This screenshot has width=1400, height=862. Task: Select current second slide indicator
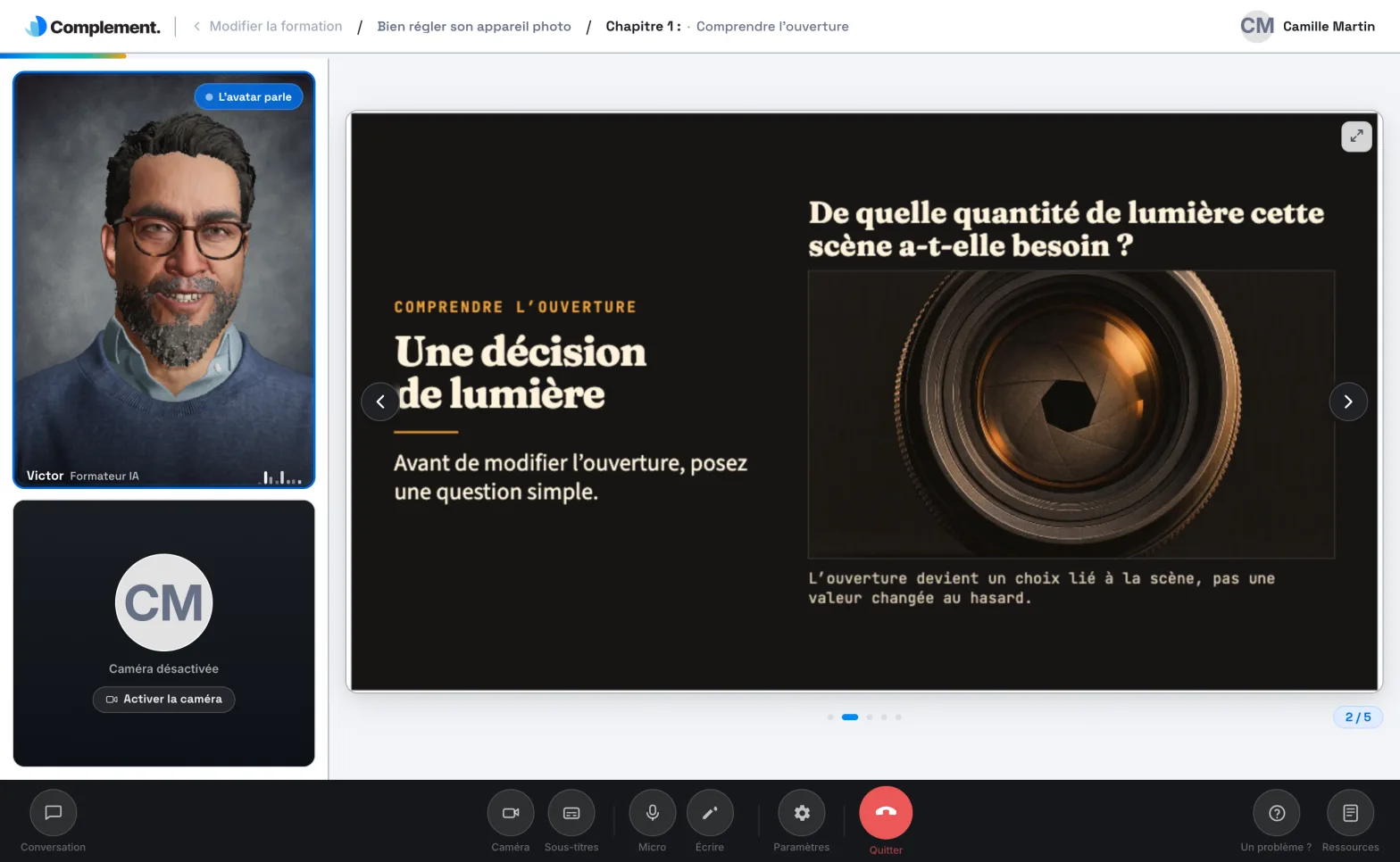coord(850,717)
